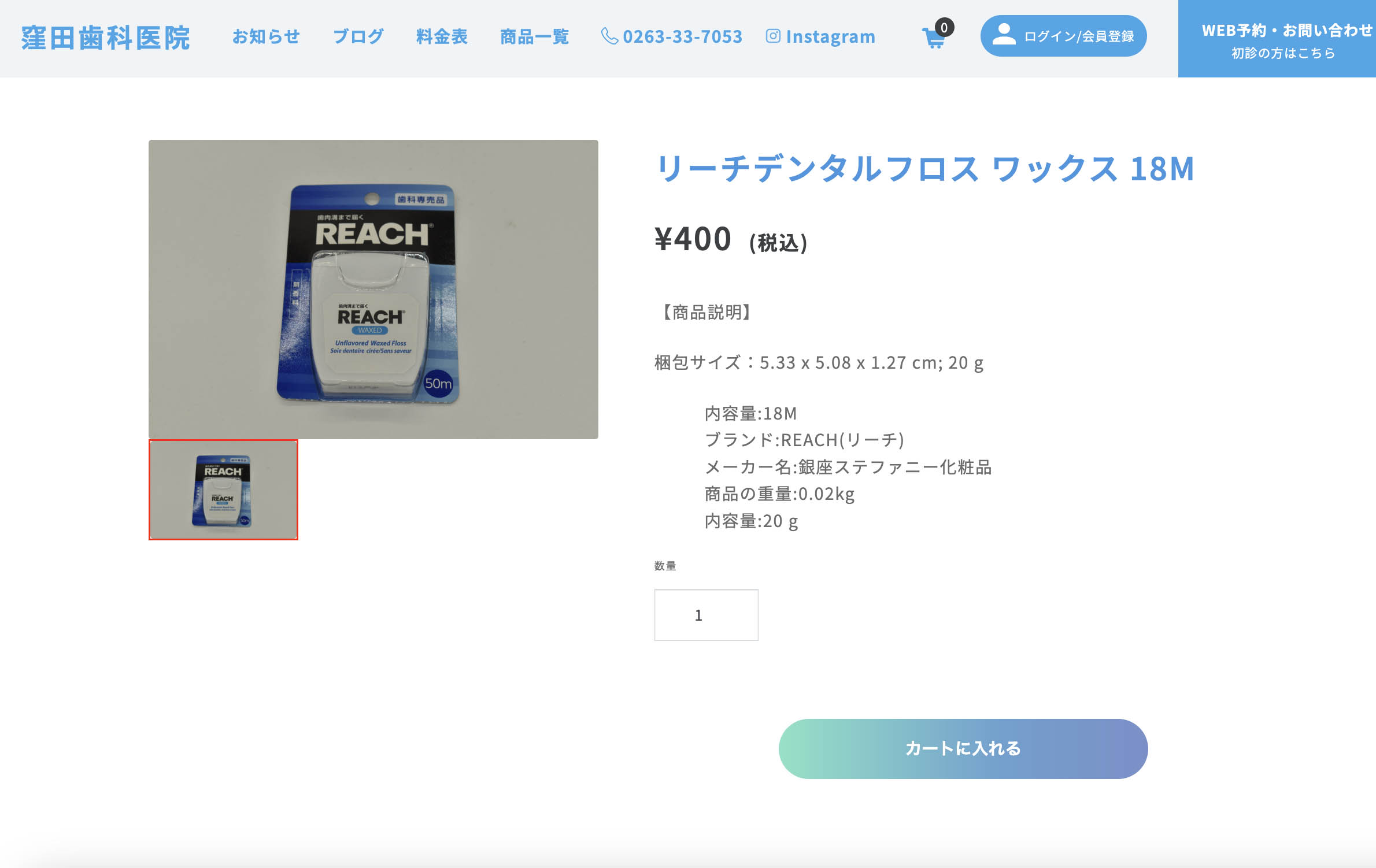Image resolution: width=1376 pixels, height=868 pixels.
Task: Call the number 0263-33-7053 link
Action: tap(682, 36)
